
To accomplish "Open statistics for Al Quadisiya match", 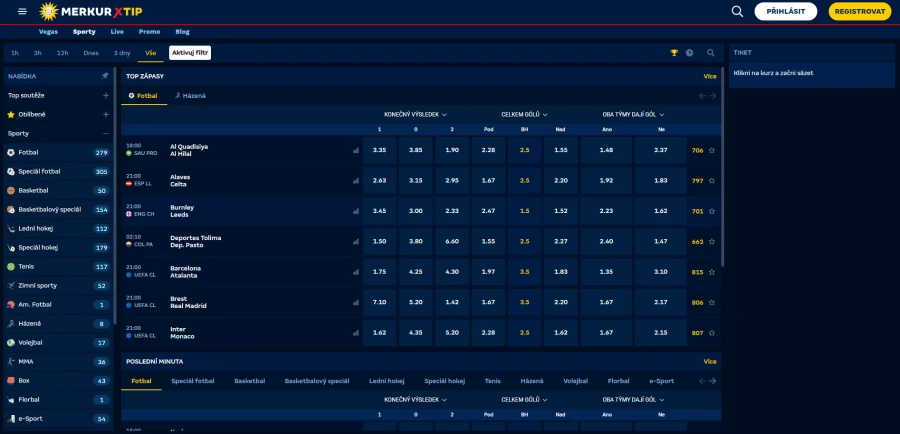I will tap(356, 150).
